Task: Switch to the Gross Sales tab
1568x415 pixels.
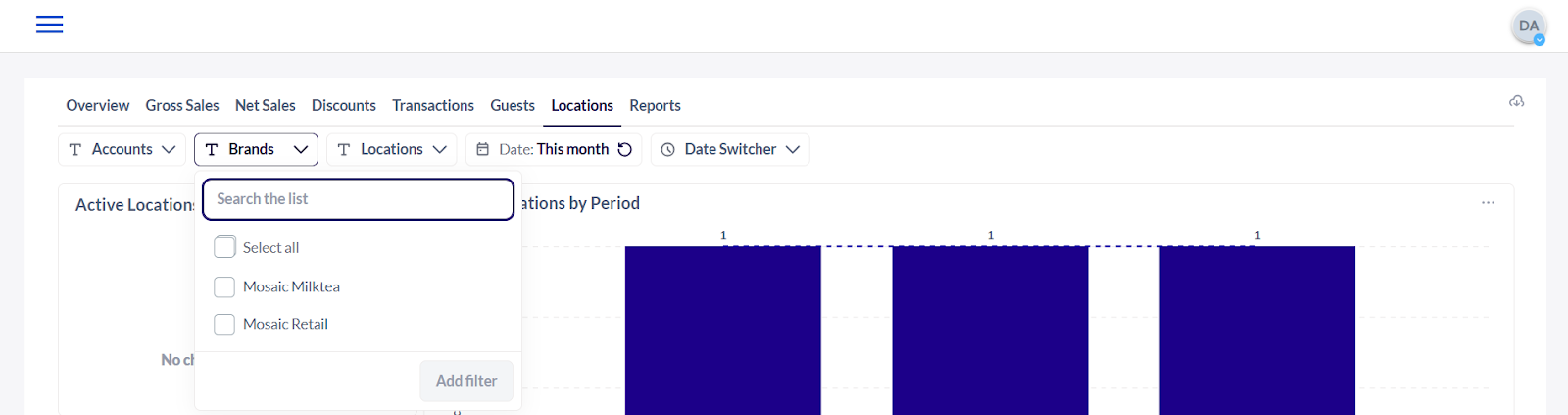Action: (182, 105)
